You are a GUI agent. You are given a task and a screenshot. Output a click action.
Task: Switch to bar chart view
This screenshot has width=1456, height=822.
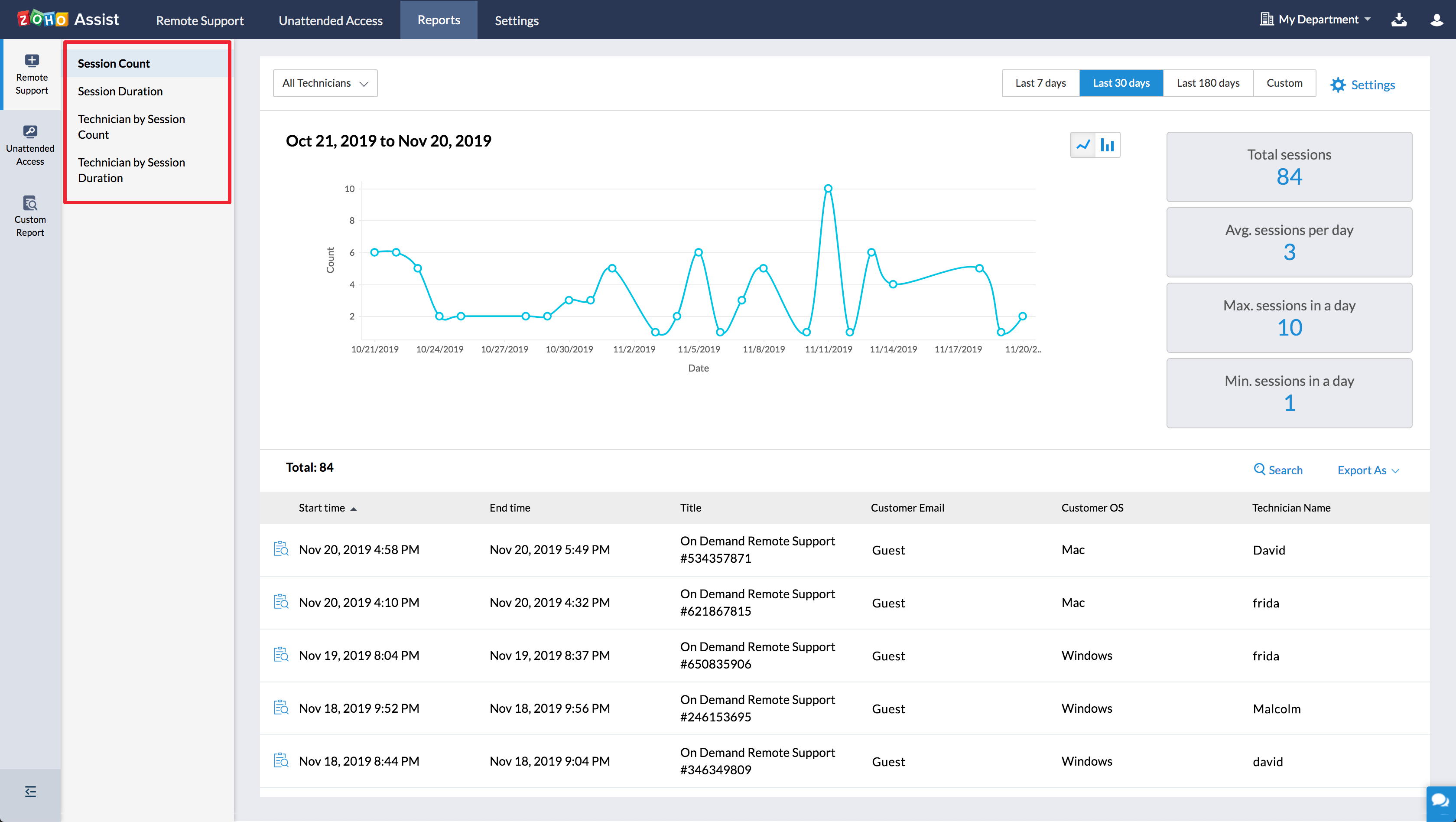click(1107, 145)
